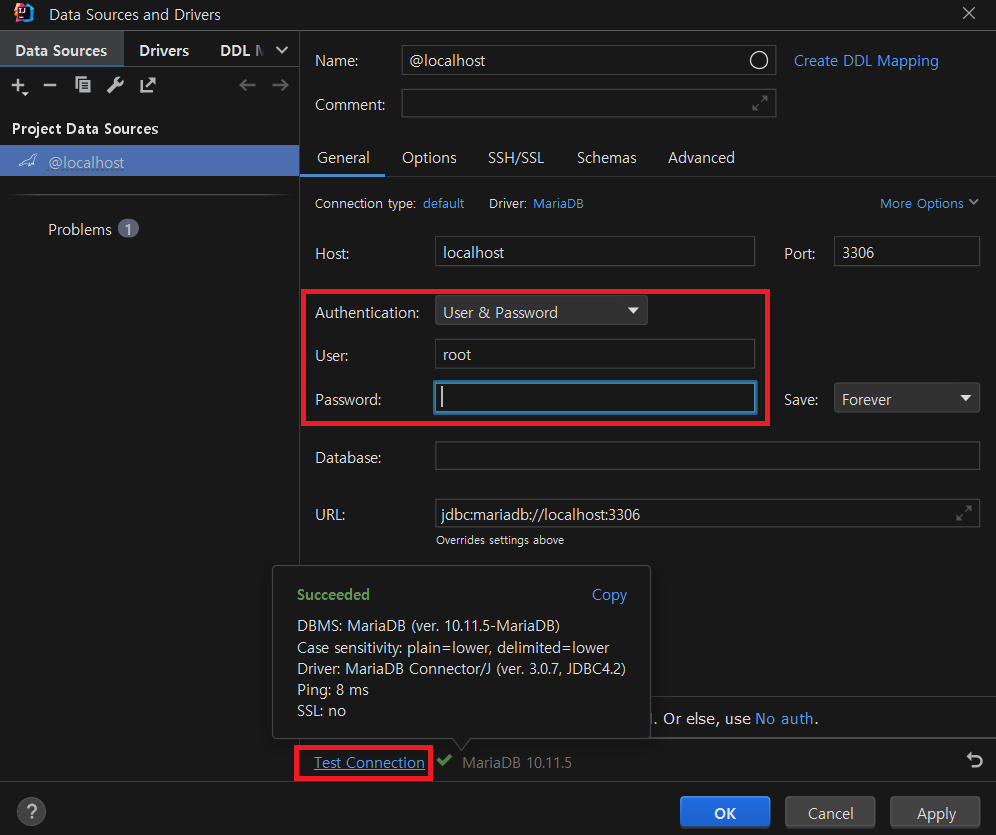This screenshot has height=835, width=996.
Task: Open the Advanced tab
Action: pyautogui.click(x=701, y=157)
